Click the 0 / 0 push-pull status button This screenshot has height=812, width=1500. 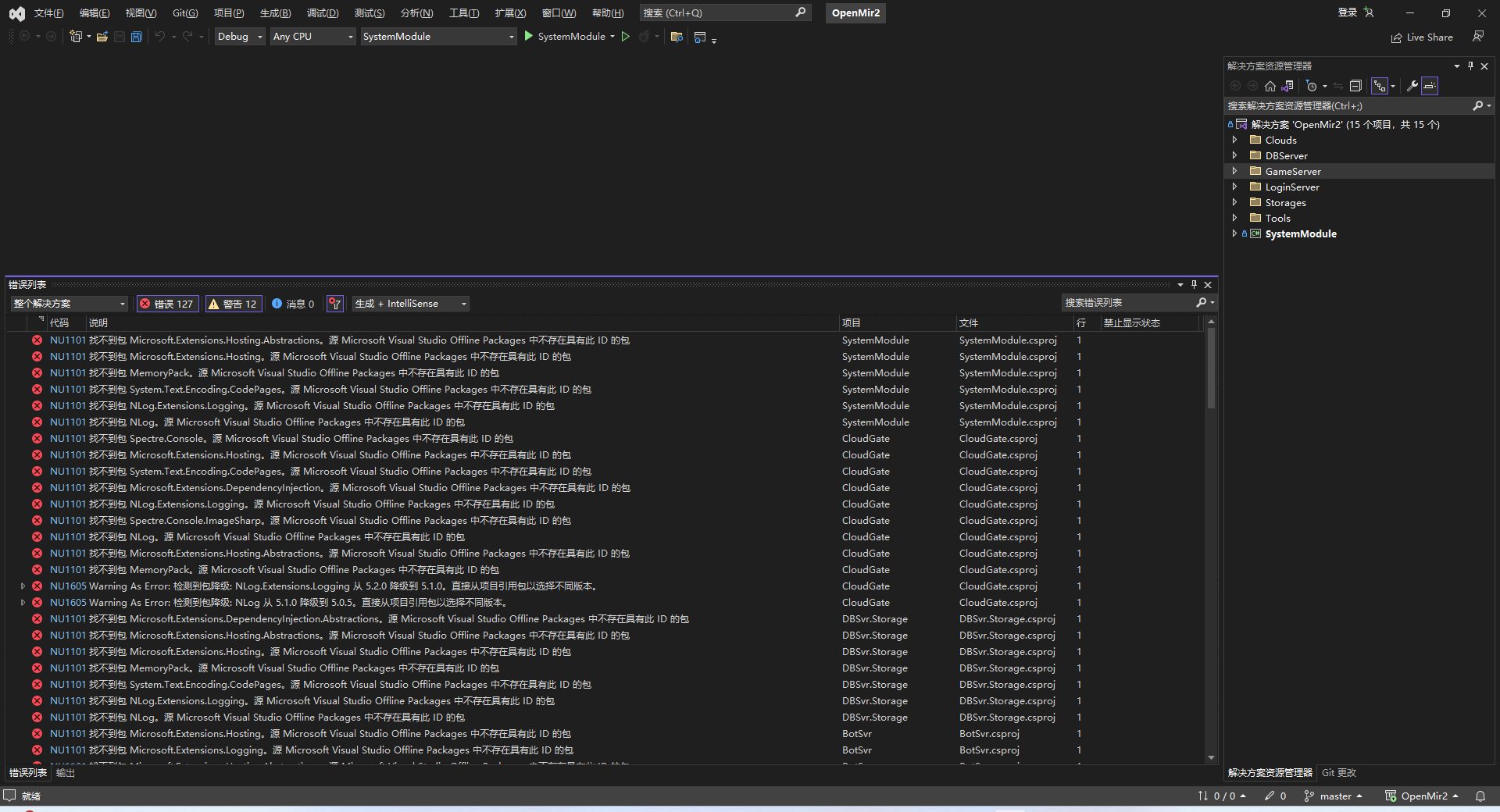click(x=1222, y=796)
